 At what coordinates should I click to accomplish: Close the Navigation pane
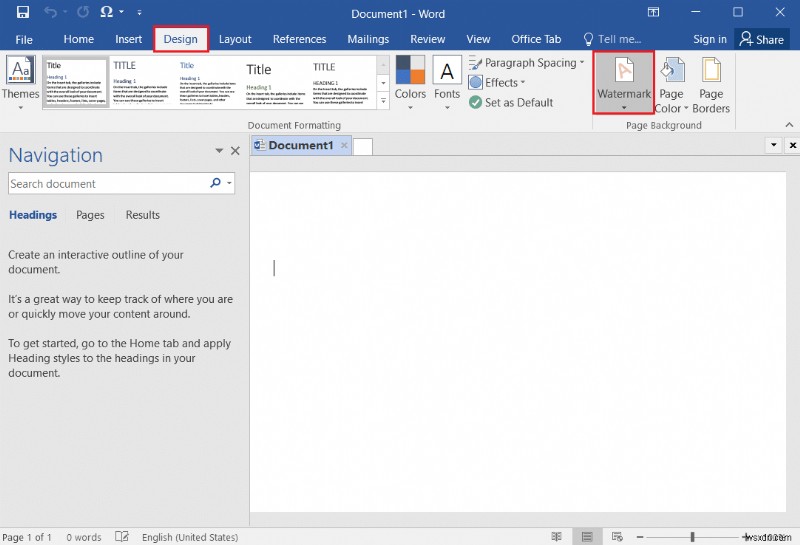click(235, 151)
